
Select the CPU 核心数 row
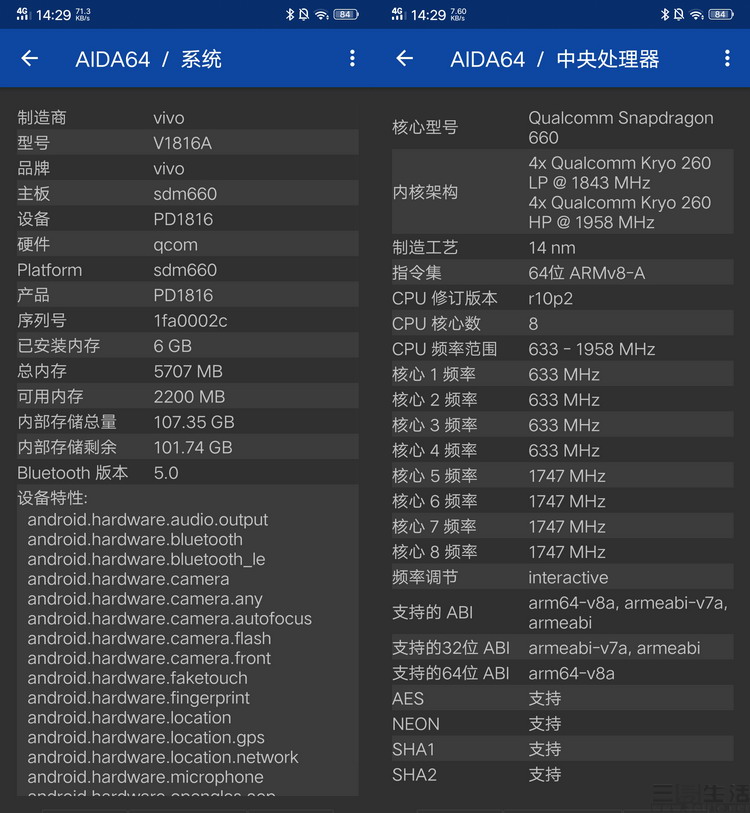562,323
